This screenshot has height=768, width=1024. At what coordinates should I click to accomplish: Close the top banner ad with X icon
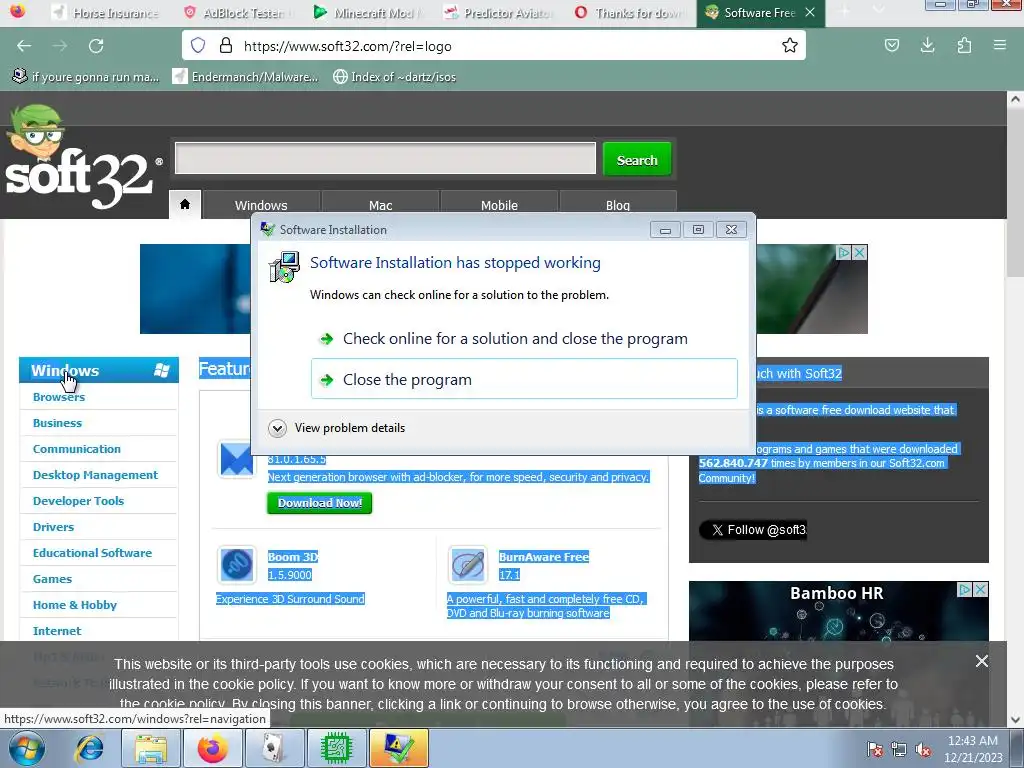860,252
